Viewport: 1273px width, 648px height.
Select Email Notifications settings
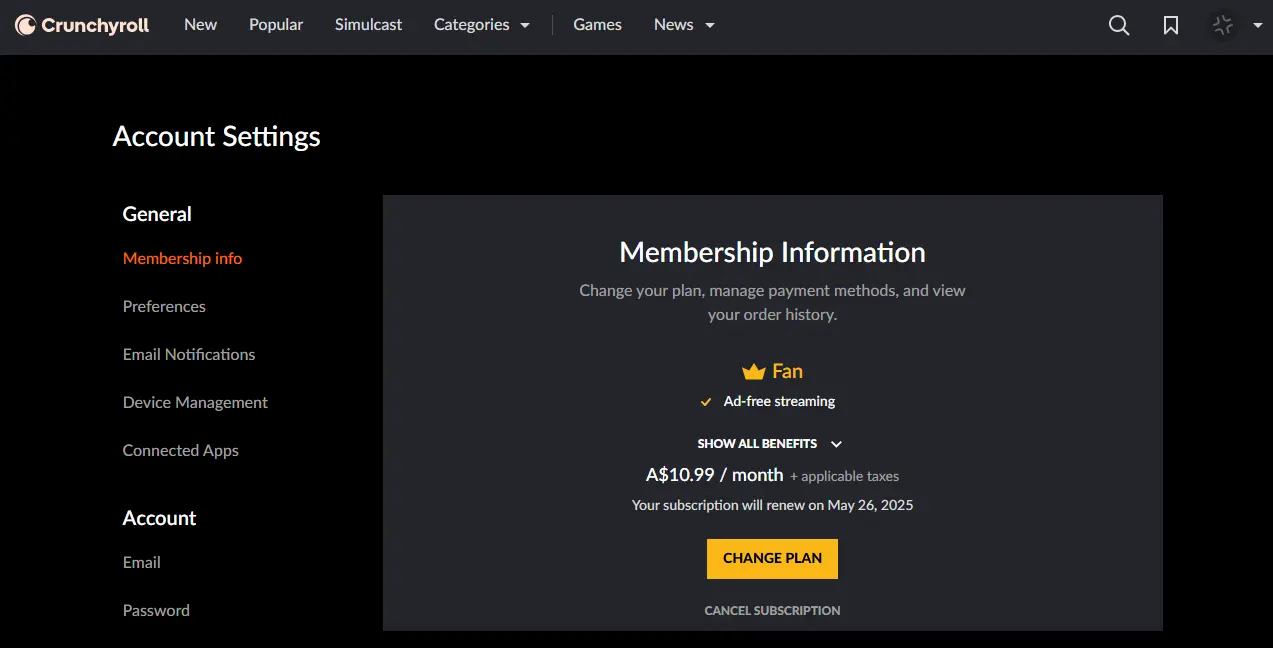tap(189, 354)
